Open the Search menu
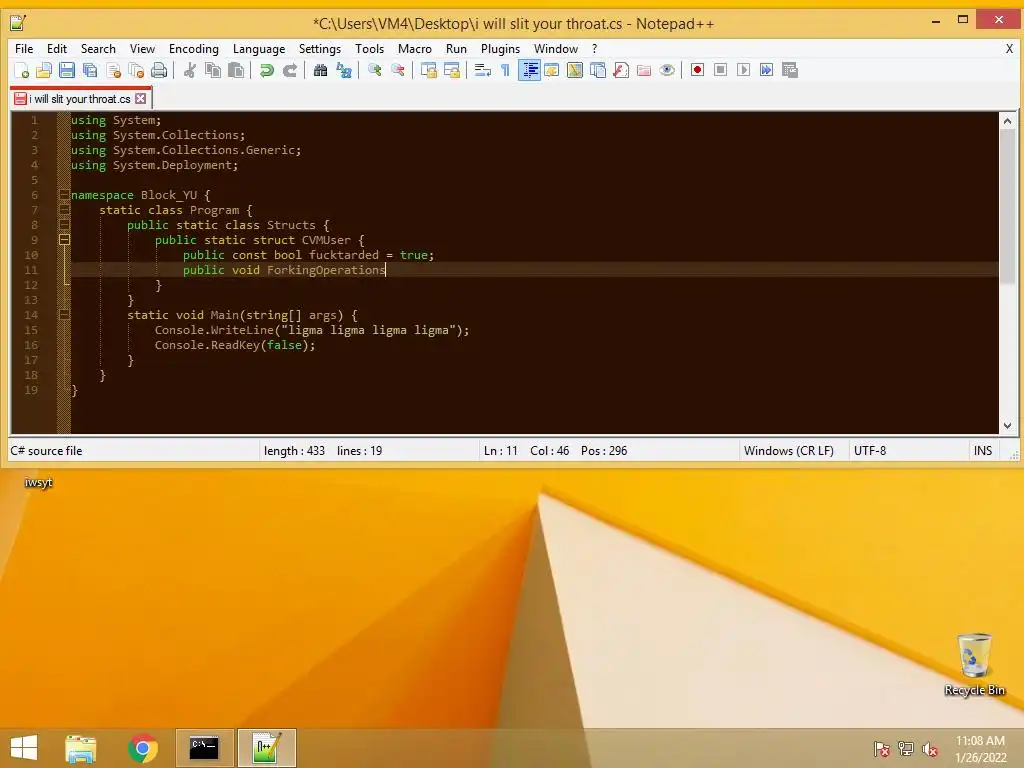The width and height of the screenshot is (1024, 768). (x=98, y=49)
